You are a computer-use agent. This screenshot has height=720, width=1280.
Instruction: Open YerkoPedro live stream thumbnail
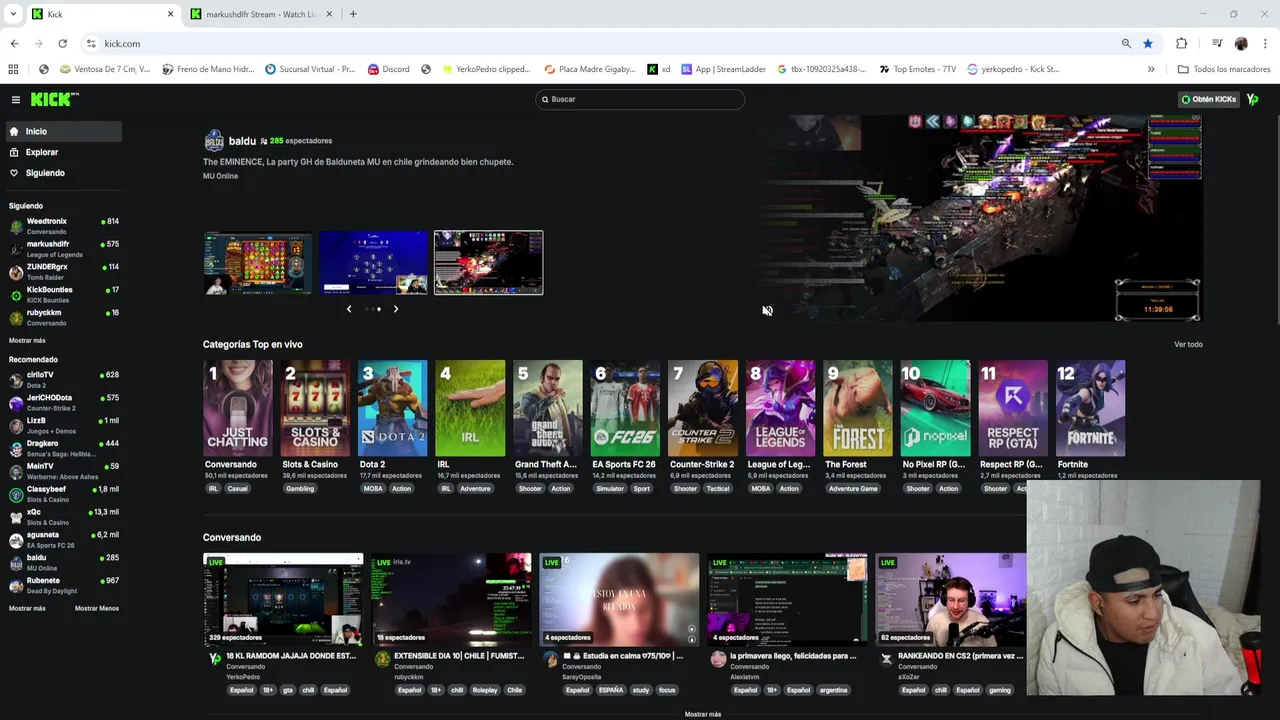click(283, 599)
